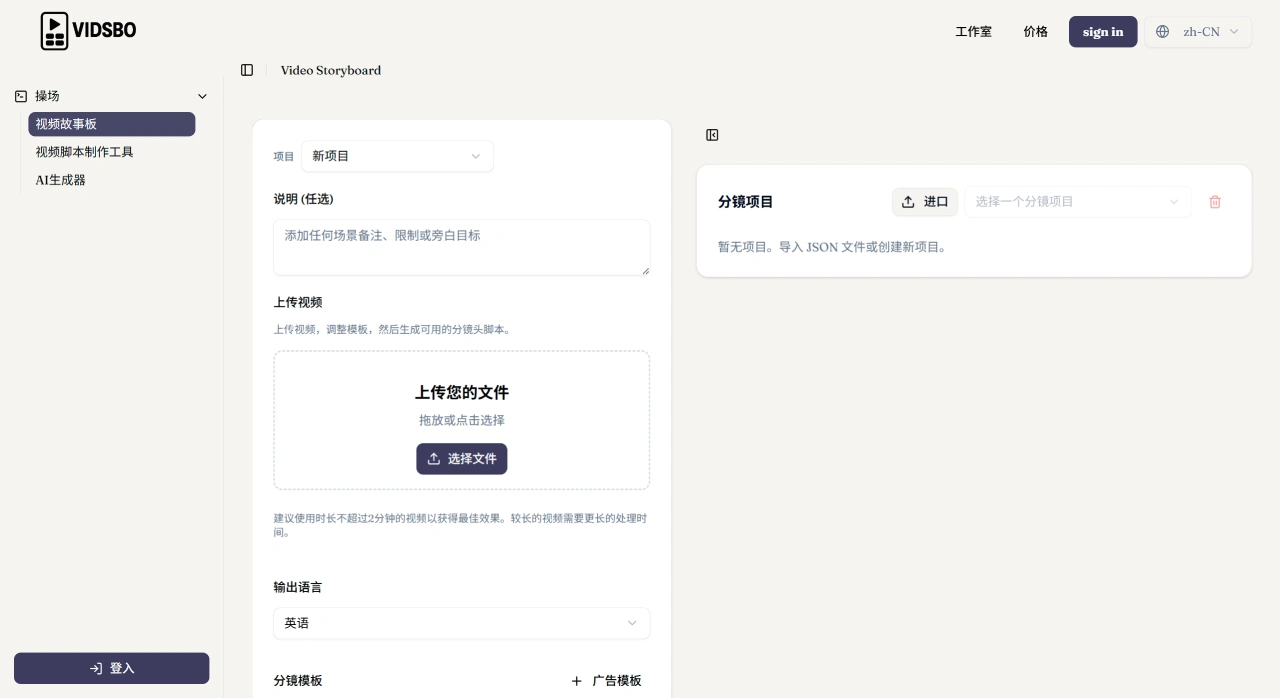The width and height of the screenshot is (1280, 698).
Task: Collapse the 操场 section chevron
Action: pyautogui.click(x=202, y=96)
